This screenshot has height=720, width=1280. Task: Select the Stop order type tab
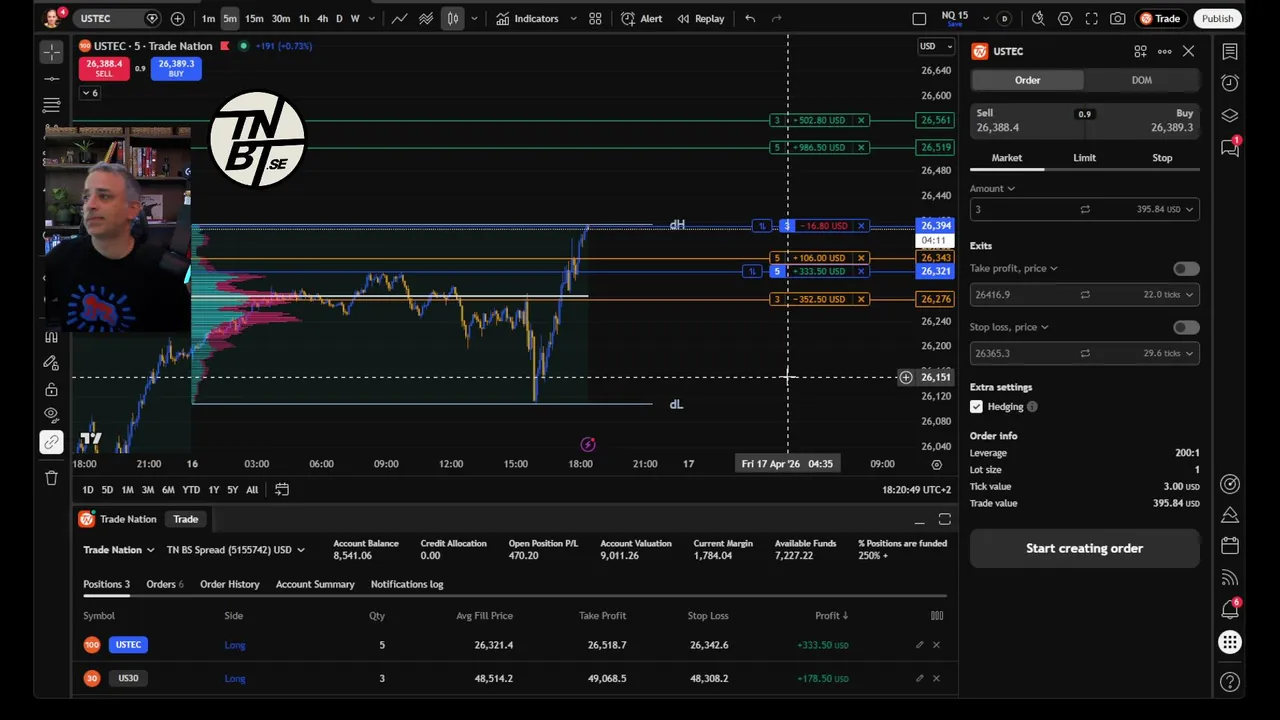(1162, 158)
